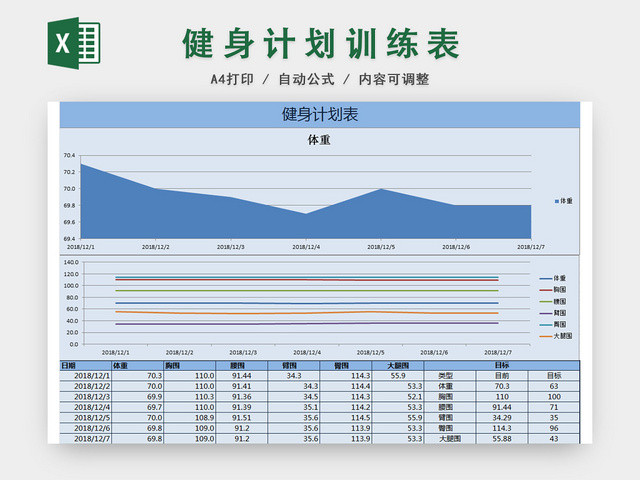The width and height of the screenshot is (640, 480).
Task: Select the 日期 column header cell
Action: 86,365
